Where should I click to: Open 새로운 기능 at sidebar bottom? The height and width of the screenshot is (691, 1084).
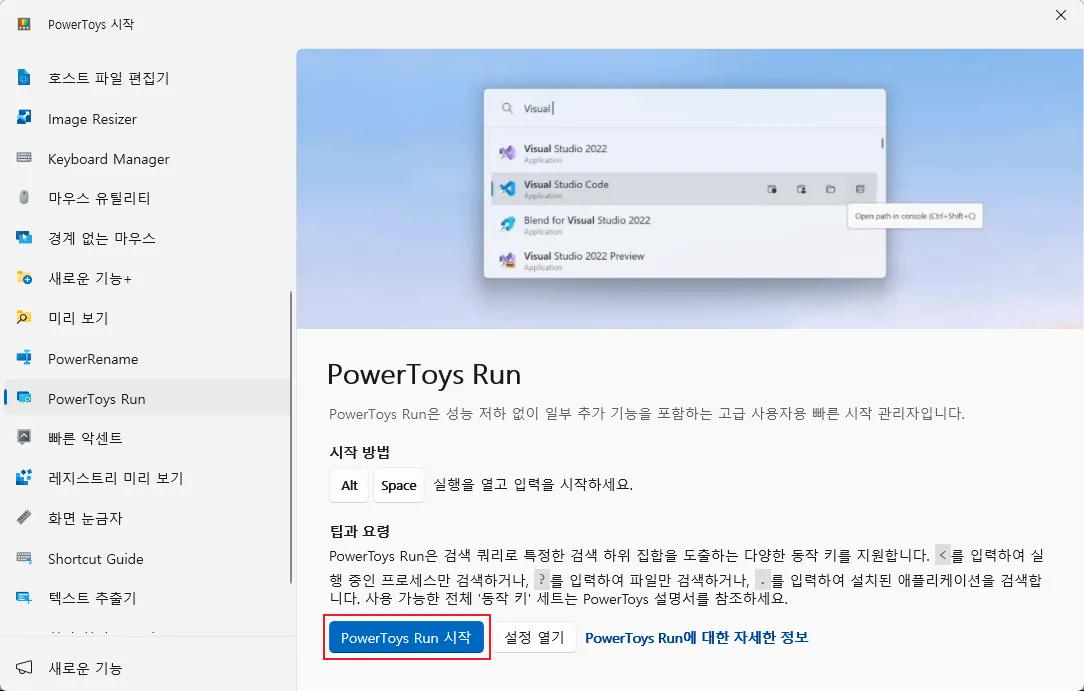(x=147, y=668)
